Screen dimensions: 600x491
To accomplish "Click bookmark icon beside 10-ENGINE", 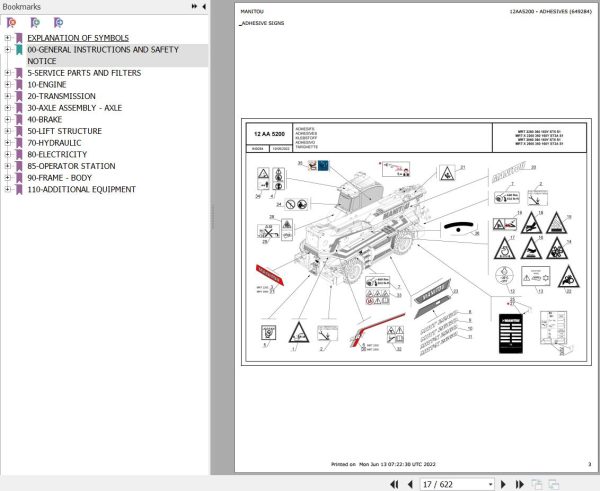I will pos(19,85).
